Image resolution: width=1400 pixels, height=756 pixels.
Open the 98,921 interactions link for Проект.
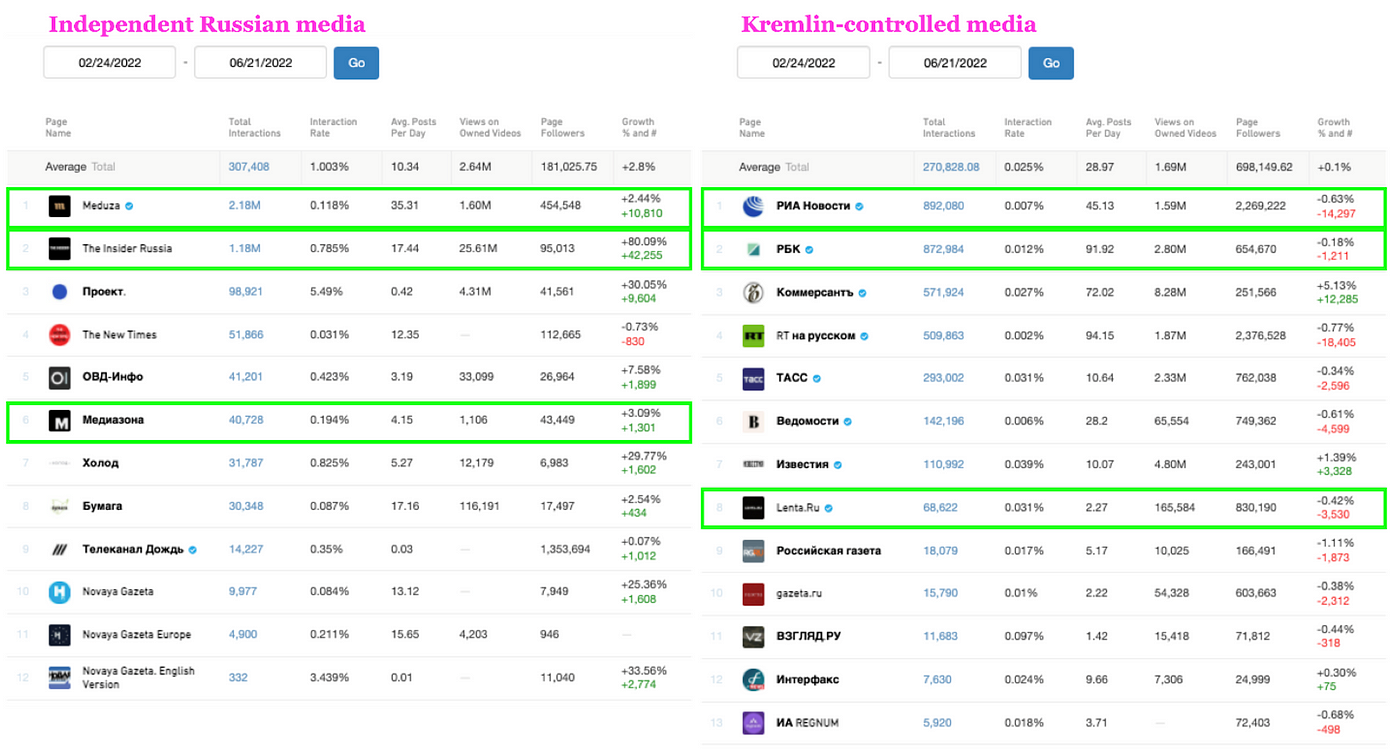pyautogui.click(x=246, y=292)
